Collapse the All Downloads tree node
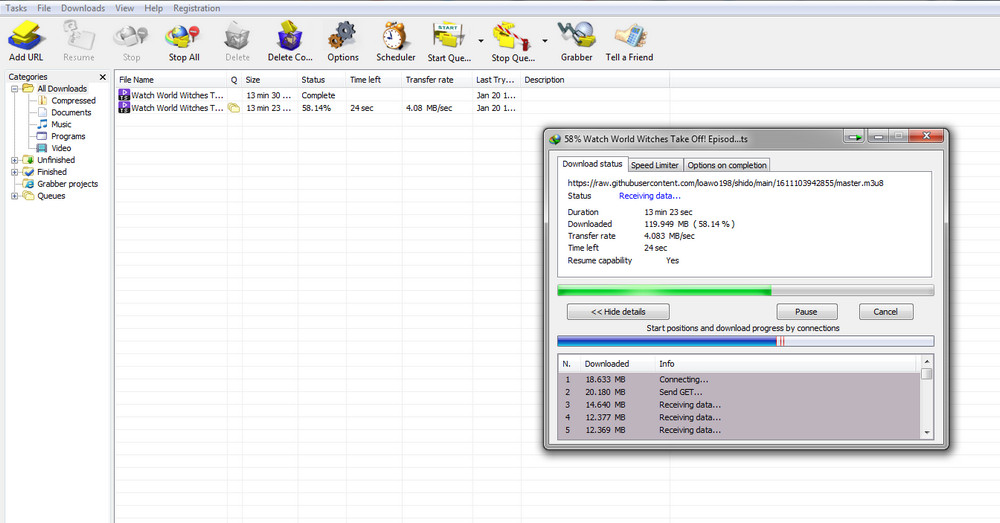 click(x=15, y=89)
